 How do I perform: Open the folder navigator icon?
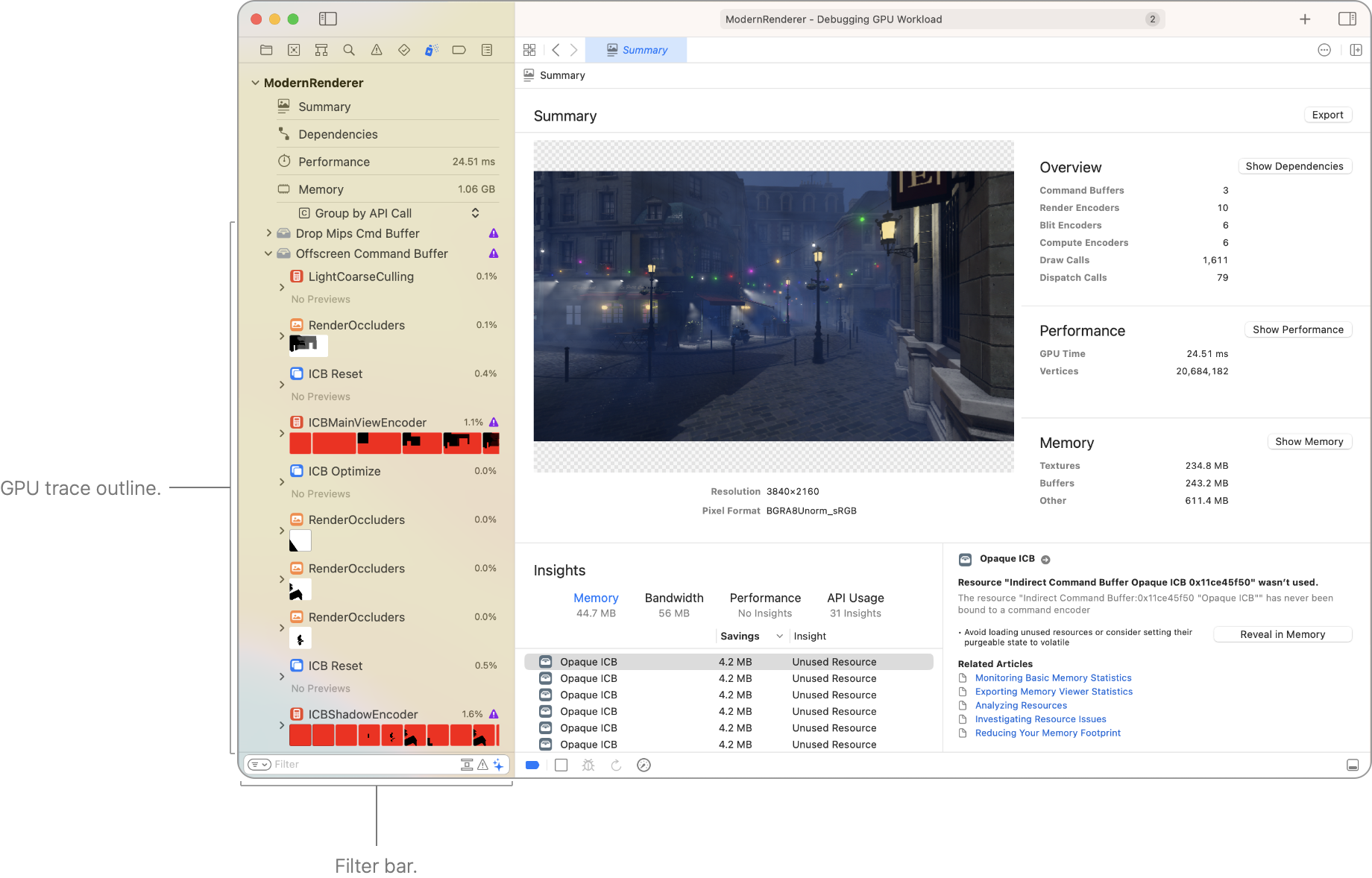[x=266, y=50]
